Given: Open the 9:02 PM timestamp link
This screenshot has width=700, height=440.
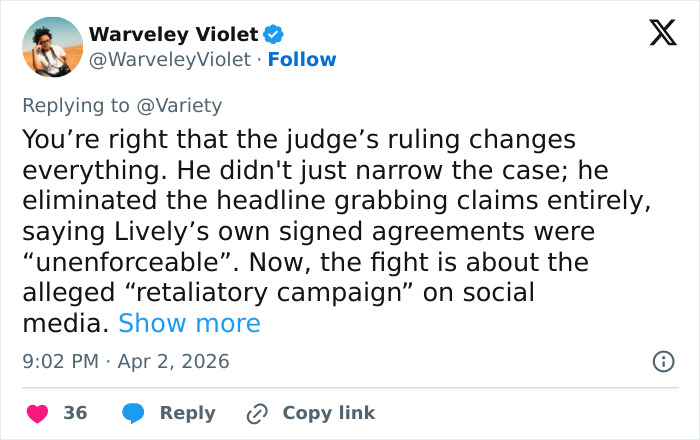Looking at the screenshot, I should [x=58, y=361].
